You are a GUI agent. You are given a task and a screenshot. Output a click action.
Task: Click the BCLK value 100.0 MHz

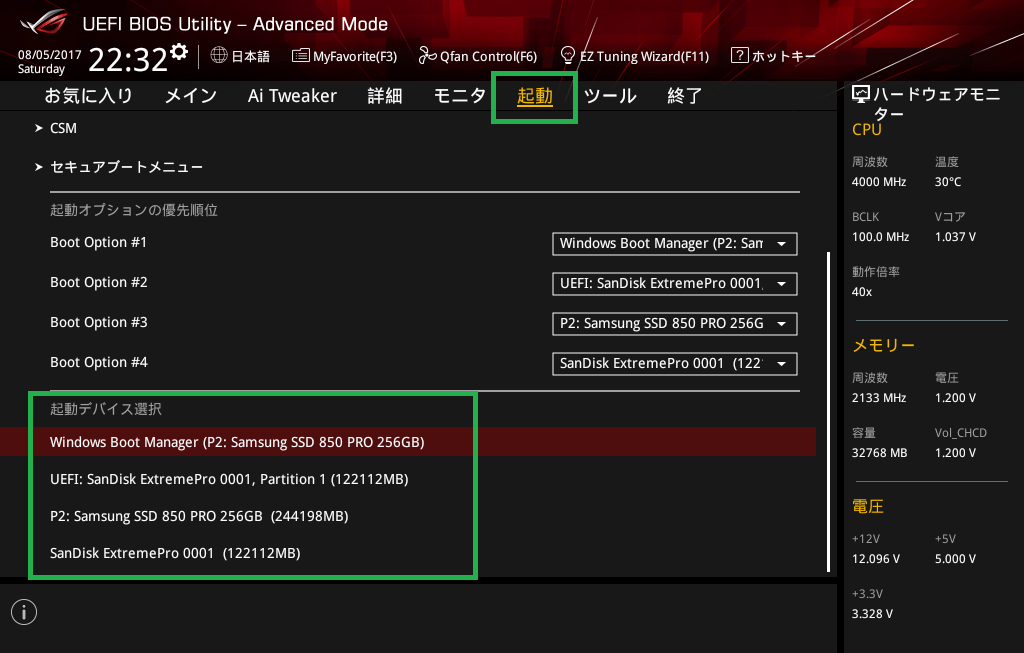880,237
